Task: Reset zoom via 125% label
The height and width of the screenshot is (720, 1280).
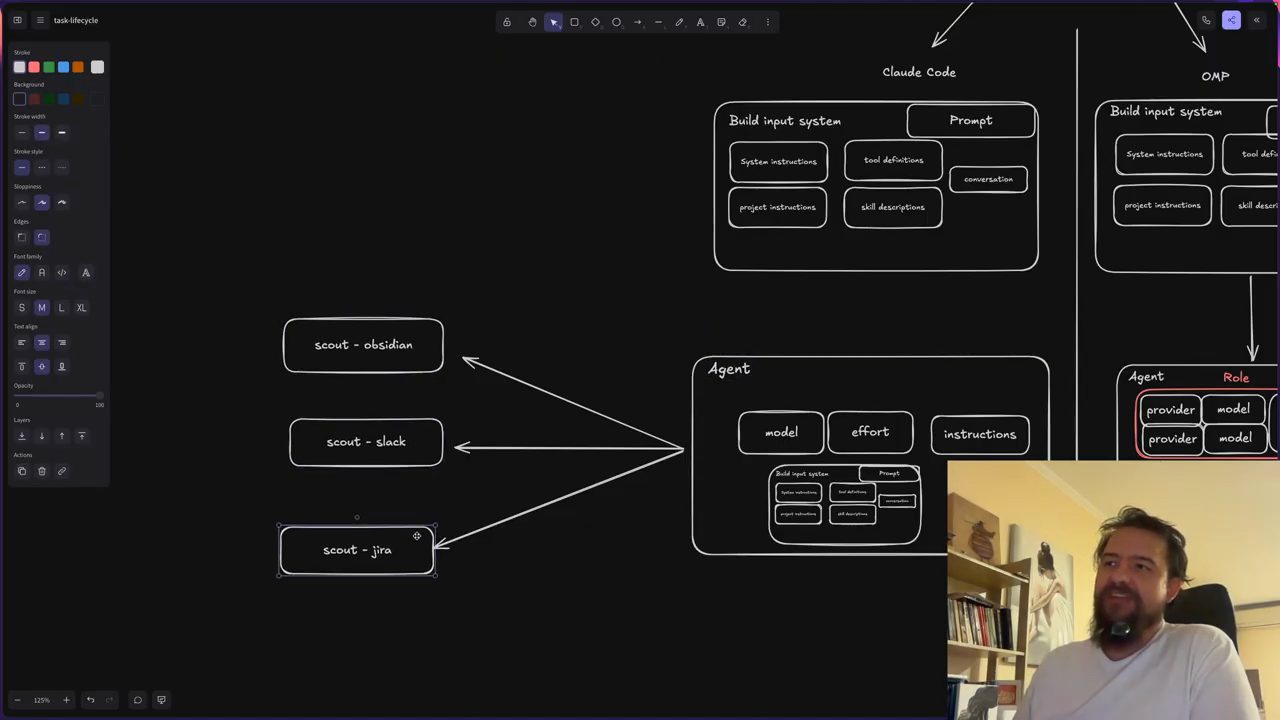Action: click(x=41, y=700)
